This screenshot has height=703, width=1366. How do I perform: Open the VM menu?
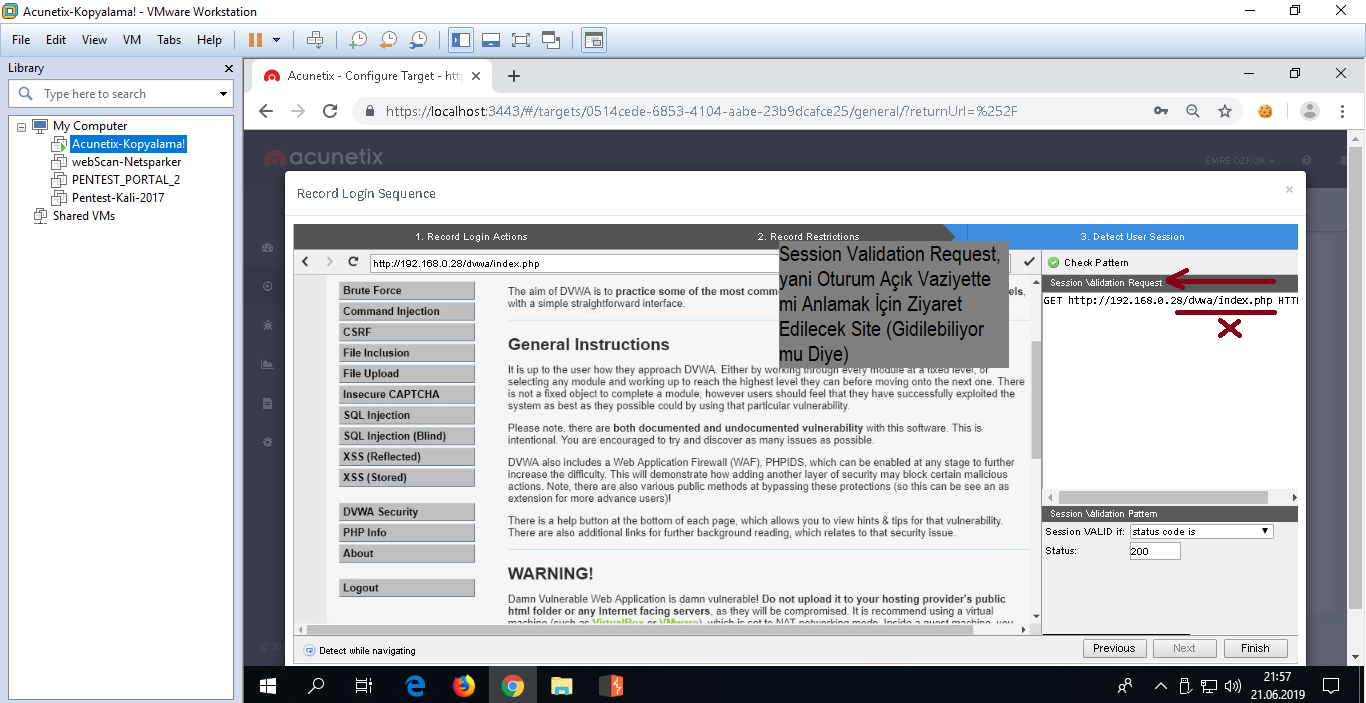(x=131, y=40)
